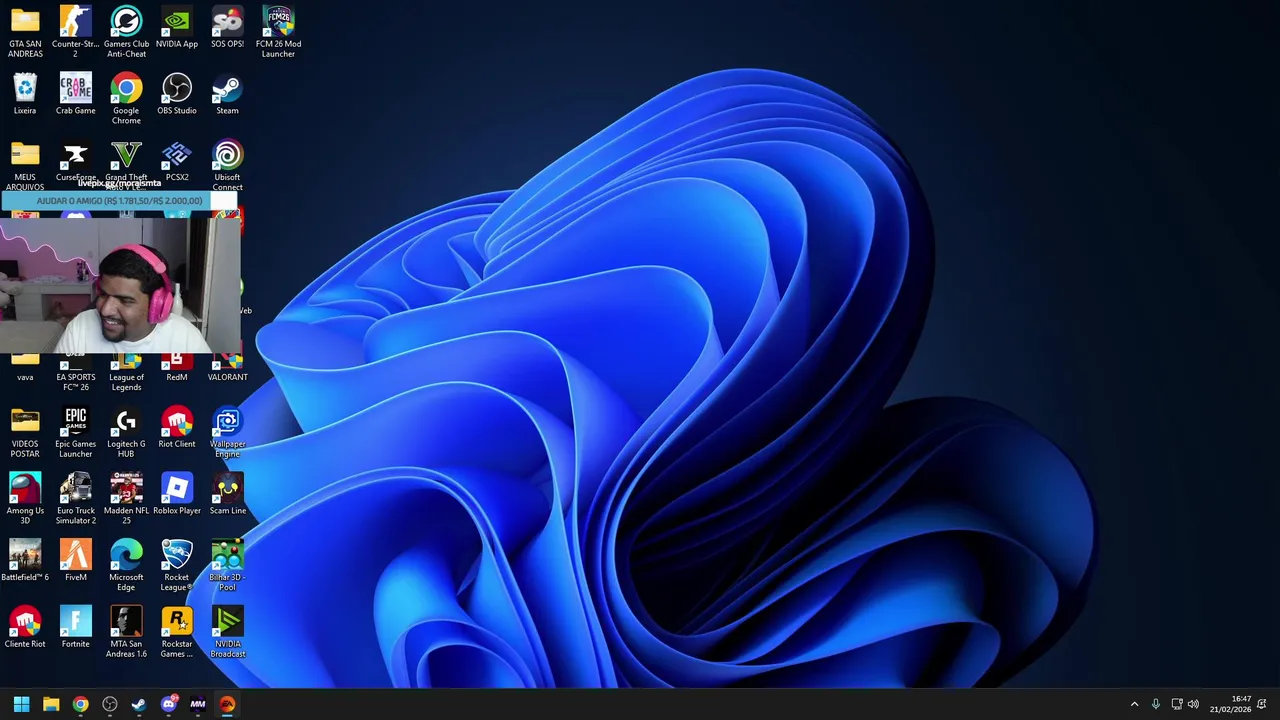Launch SOS OPS! game icon
Viewport: 1280px width, 720px height.
point(227,28)
